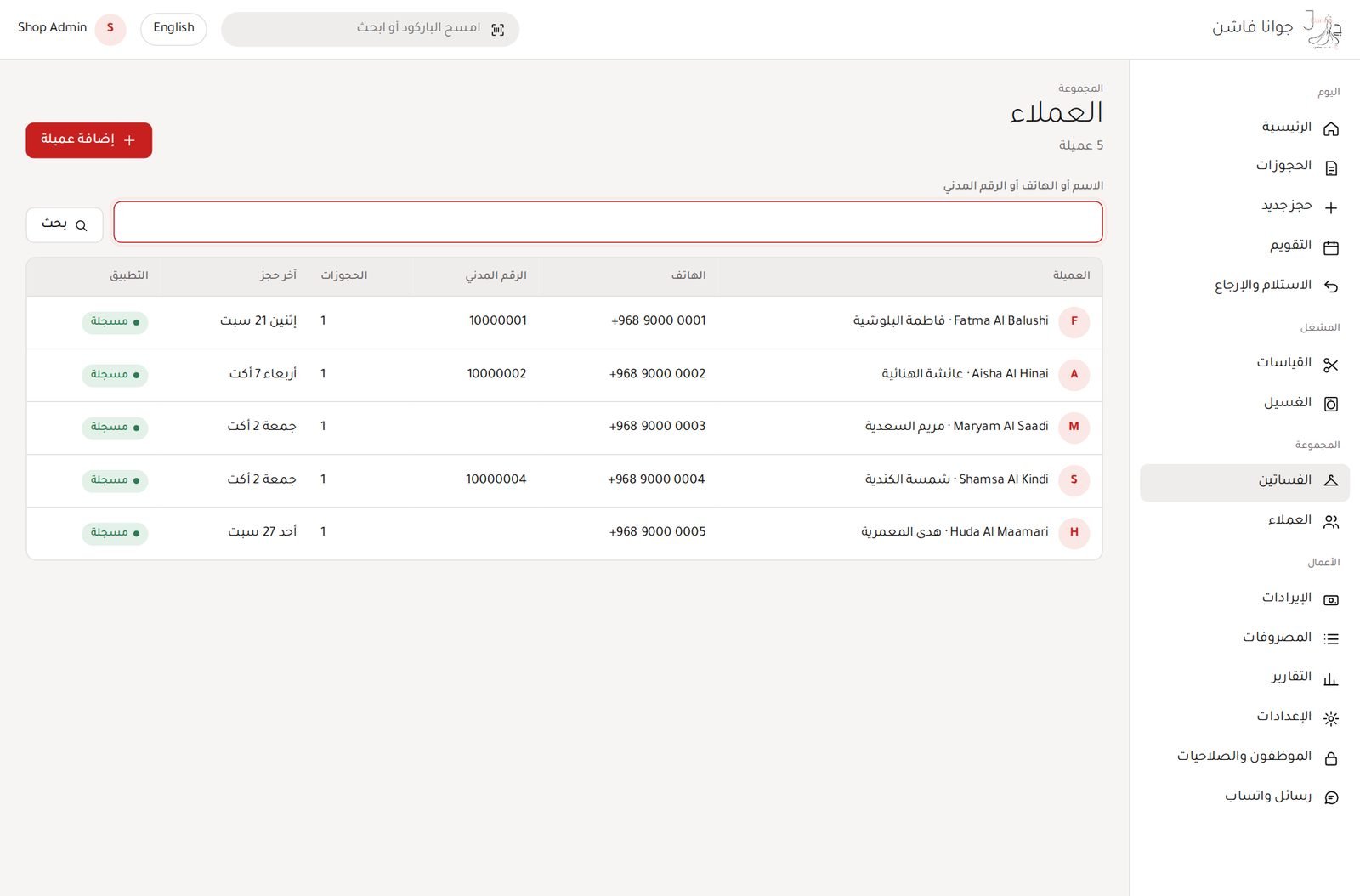Click the H avatar for Huda Al Maamari
The height and width of the screenshot is (896, 1360).
pos(1074,533)
